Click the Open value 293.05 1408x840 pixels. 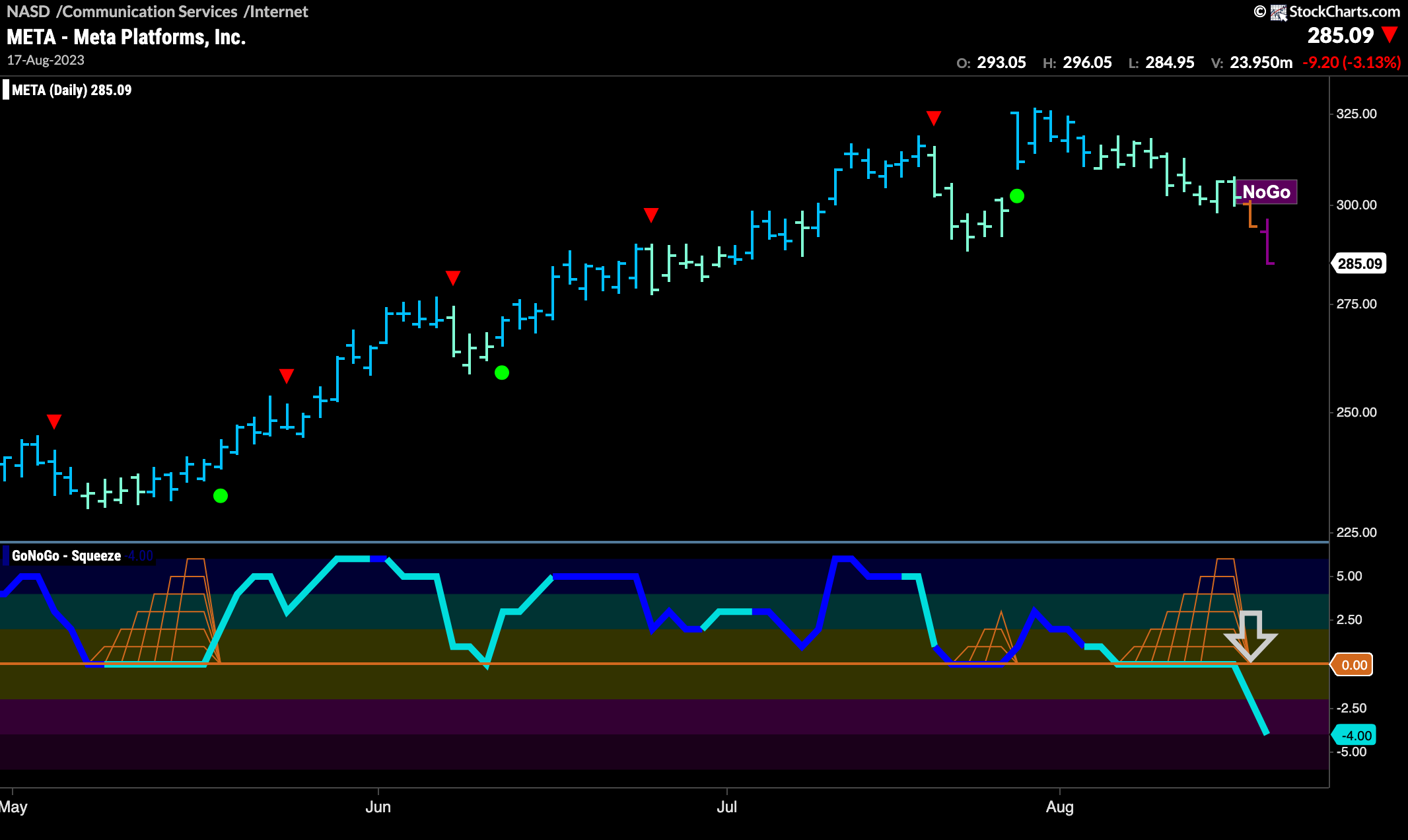point(1001,63)
